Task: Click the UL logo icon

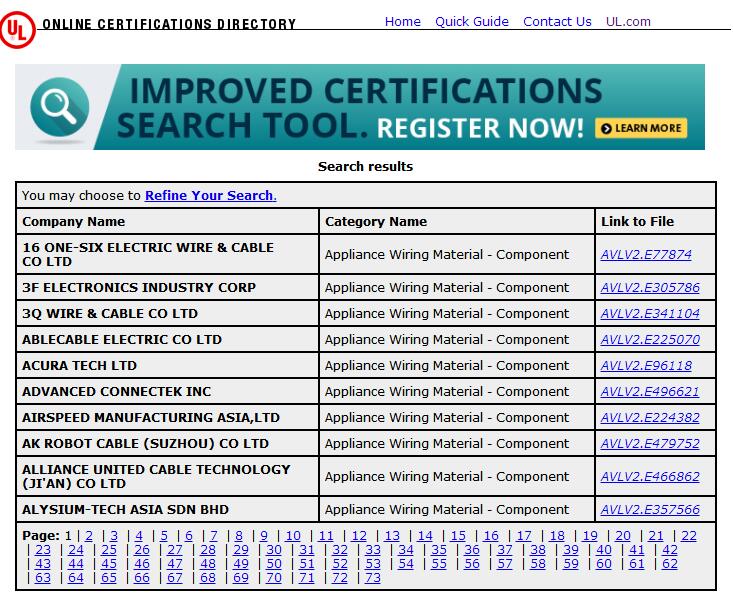Action: [x=18, y=30]
